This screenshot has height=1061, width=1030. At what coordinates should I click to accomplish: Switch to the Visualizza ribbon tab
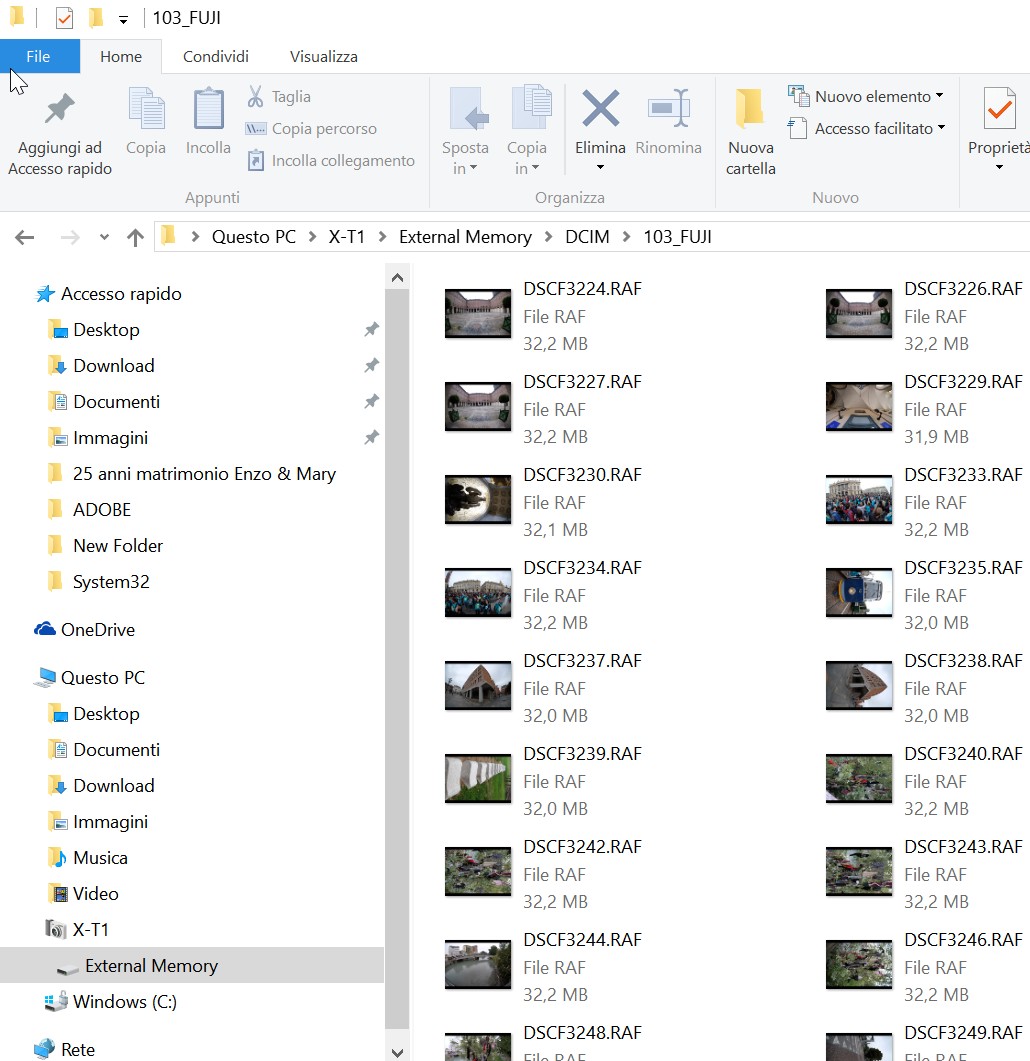[323, 57]
